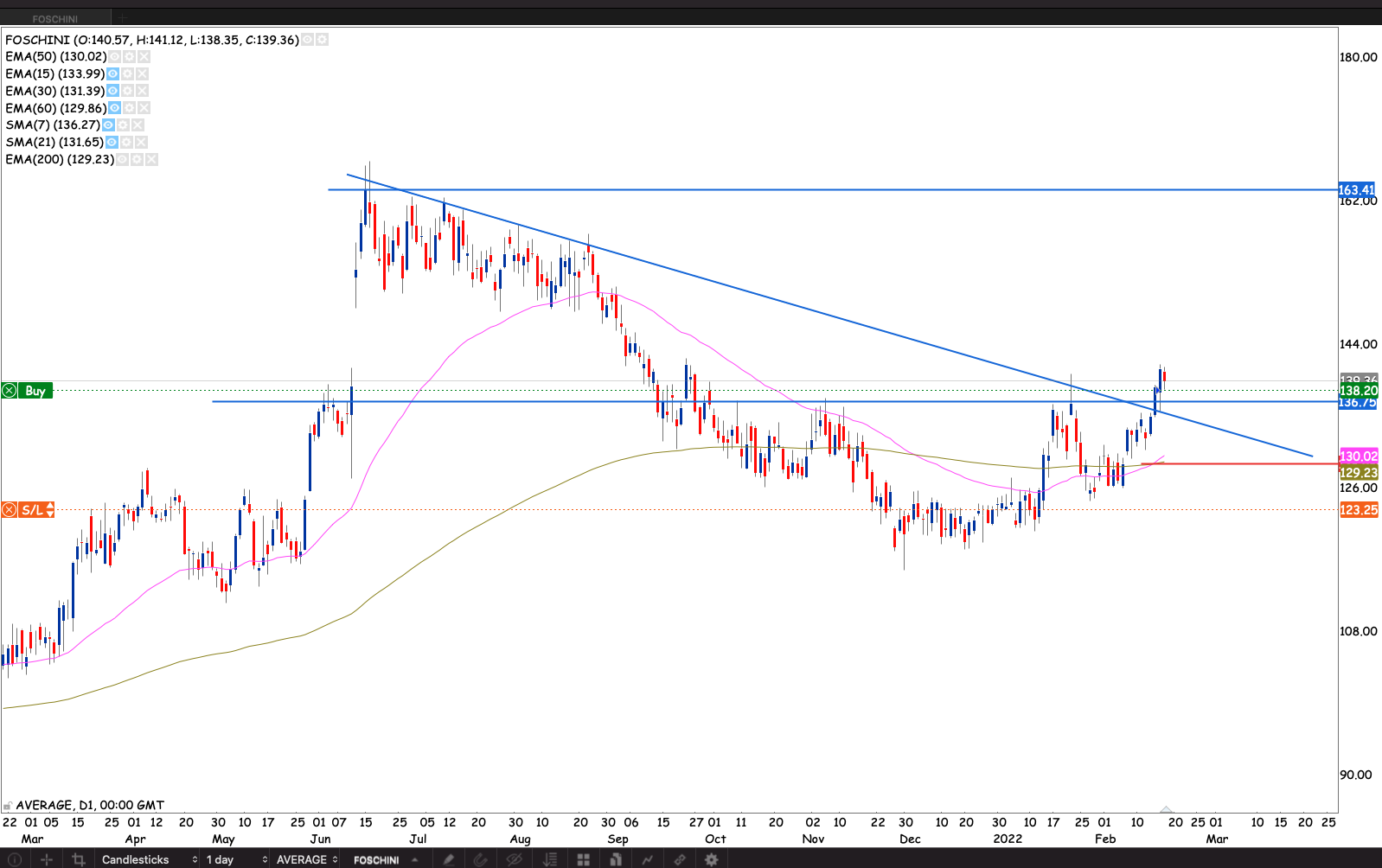Select the FOSCHINI chart tab
The image size is (1382, 868).
(55, 18)
